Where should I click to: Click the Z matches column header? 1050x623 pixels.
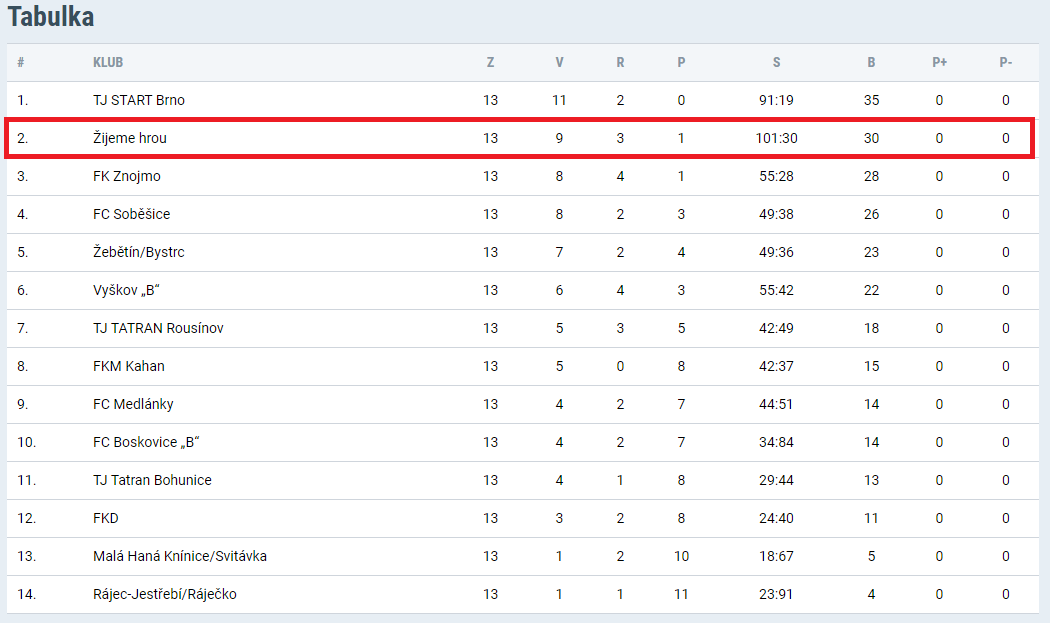(490, 62)
